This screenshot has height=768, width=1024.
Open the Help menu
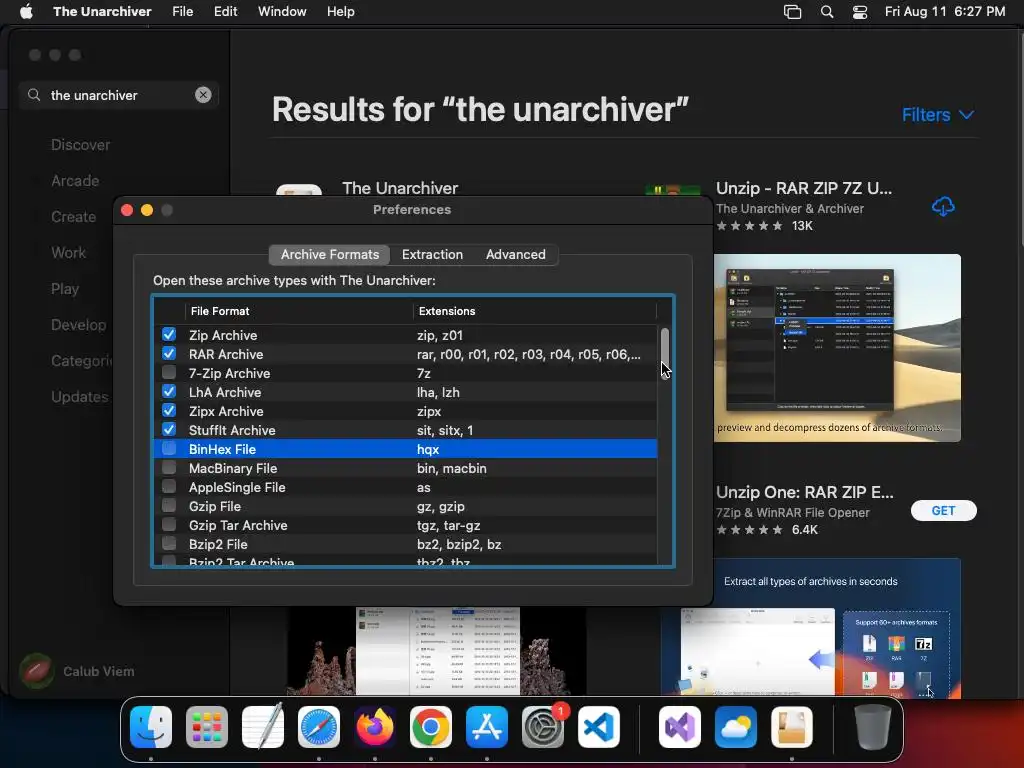pos(340,11)
